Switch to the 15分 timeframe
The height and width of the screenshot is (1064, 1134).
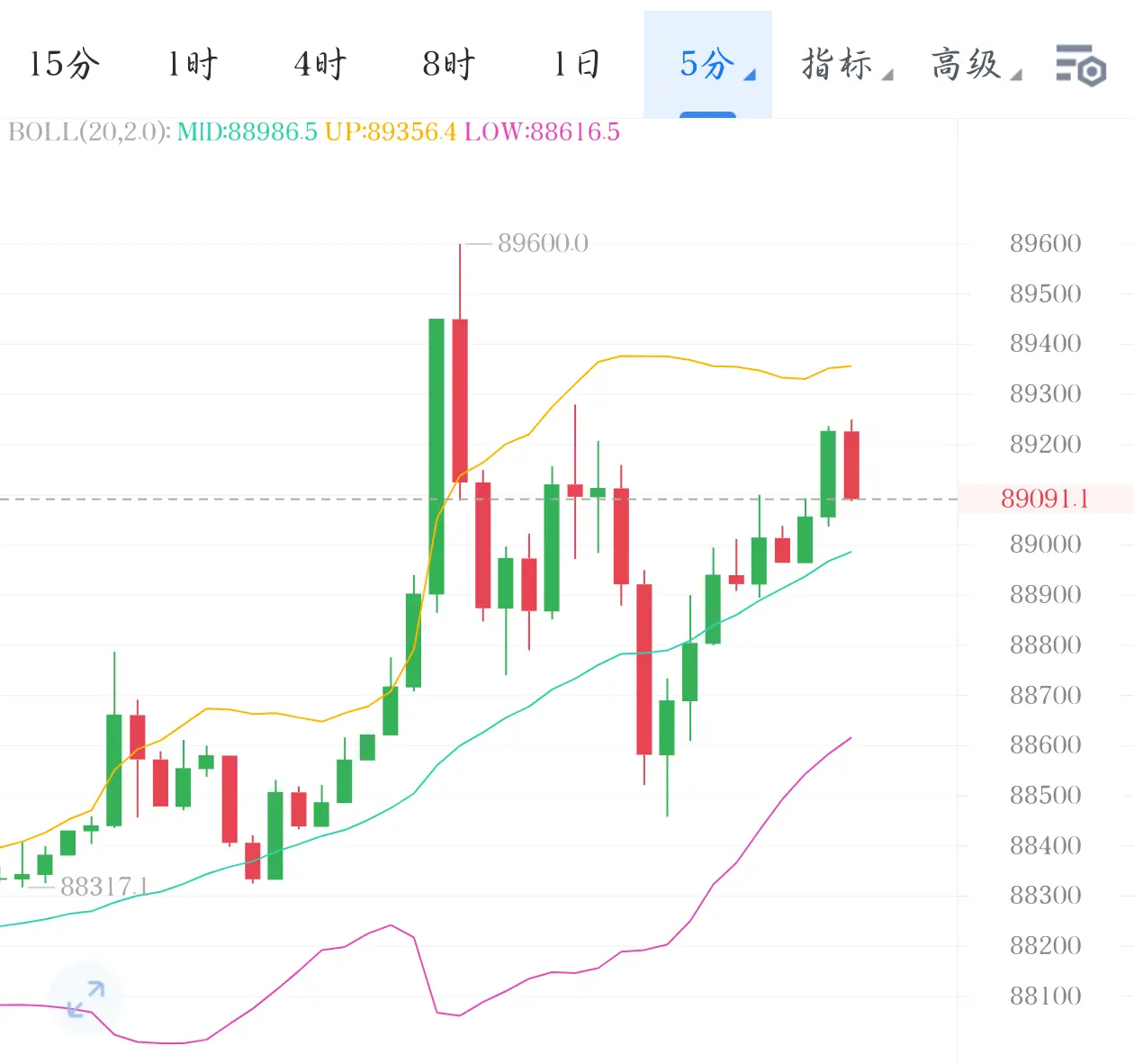pos(64,64)
